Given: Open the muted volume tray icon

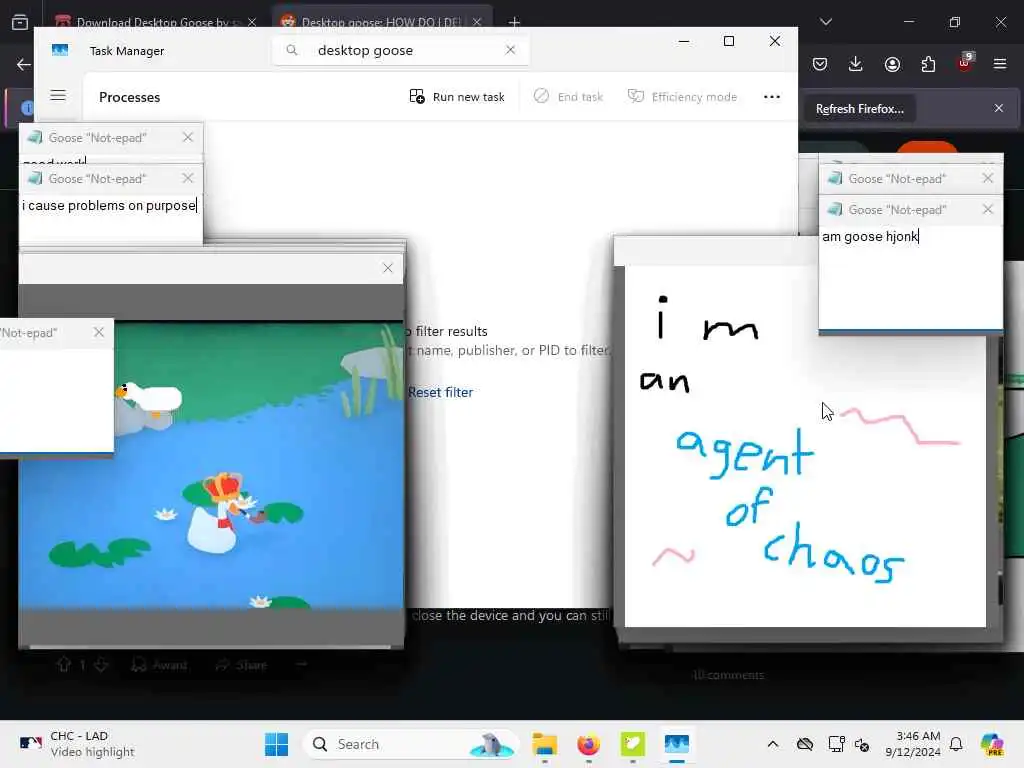Looking at the screenshot, I should click(862, 744).
